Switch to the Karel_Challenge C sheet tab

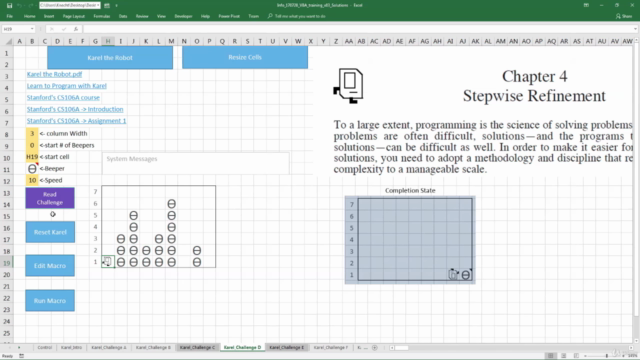click(x=197, y=347)
